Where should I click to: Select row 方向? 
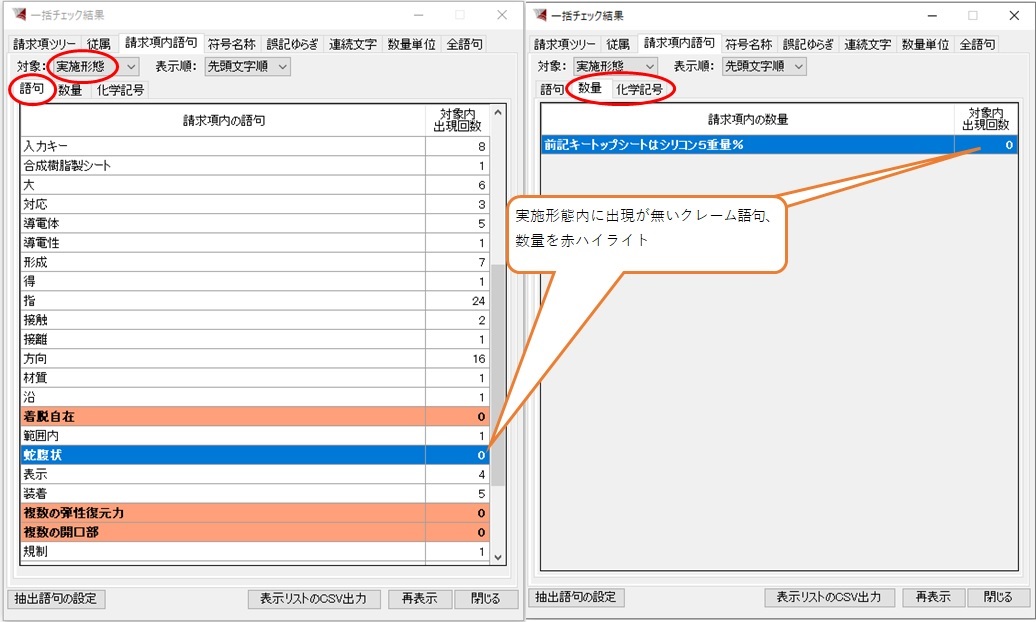pyautogui.click(x=255, y=358)
